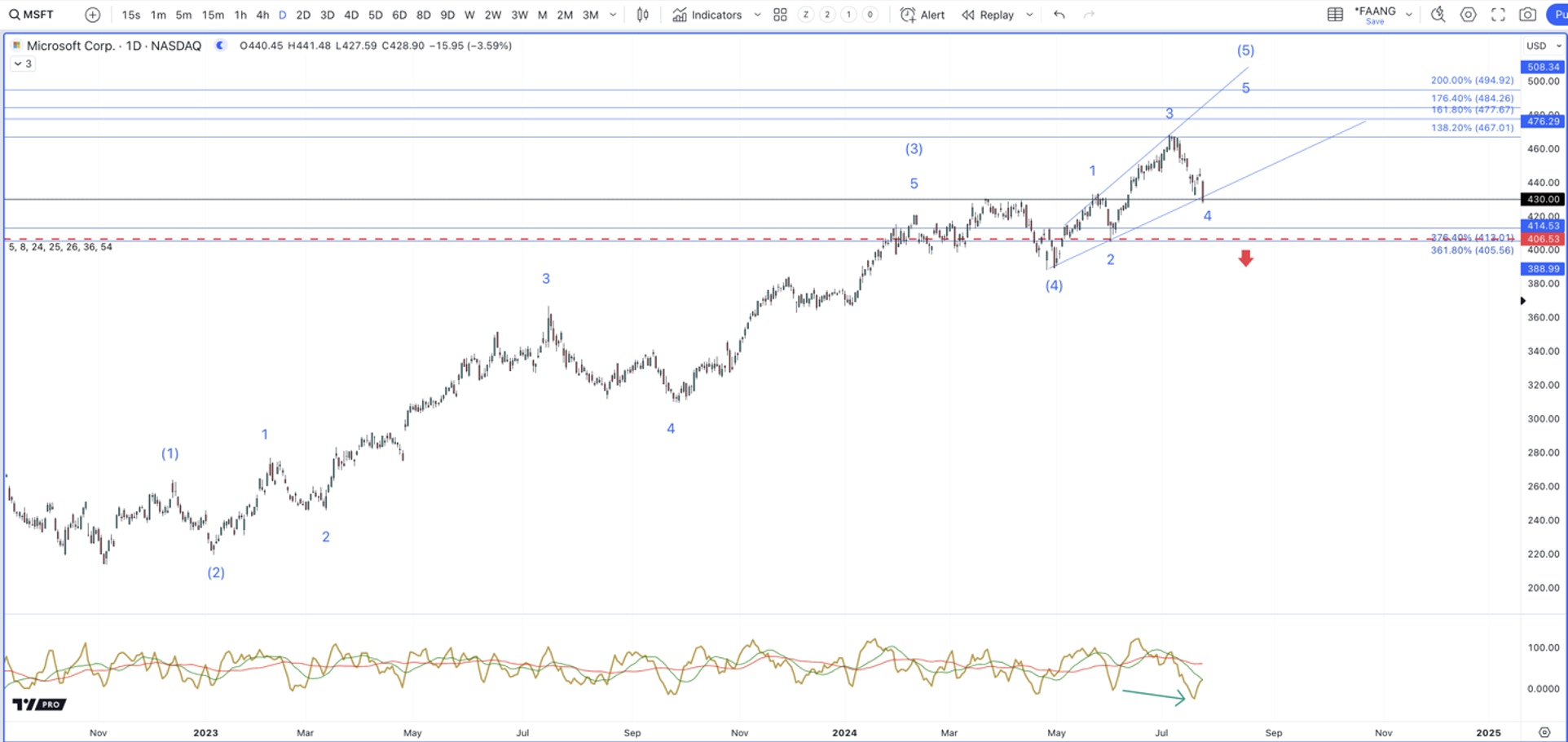Choose the 9D timeframe
This screenshot has height=742, width=1568.
pyautogui.click(x=447, y=15)
